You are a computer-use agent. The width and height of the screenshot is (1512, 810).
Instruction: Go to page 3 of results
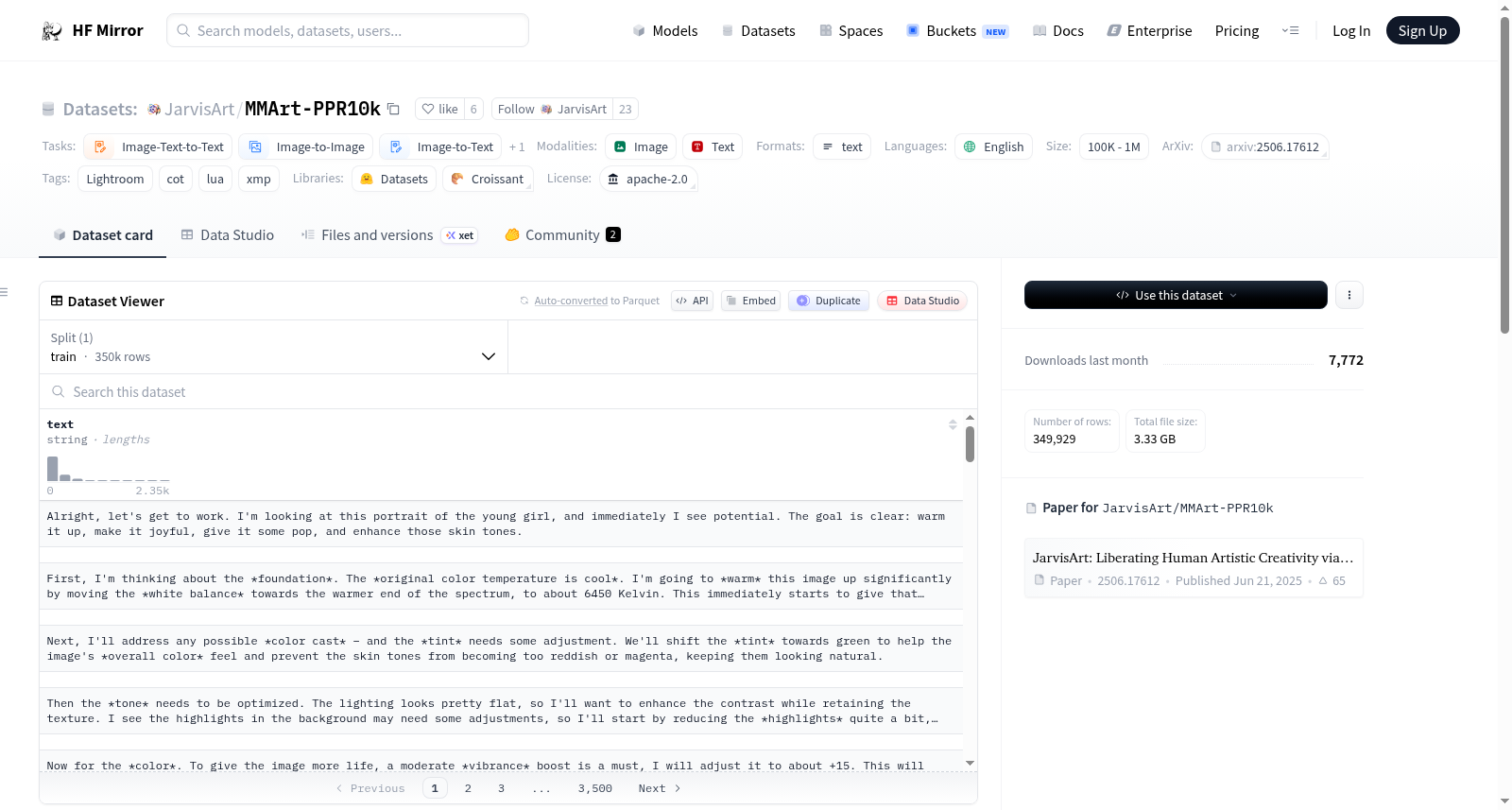coord(501,788)
